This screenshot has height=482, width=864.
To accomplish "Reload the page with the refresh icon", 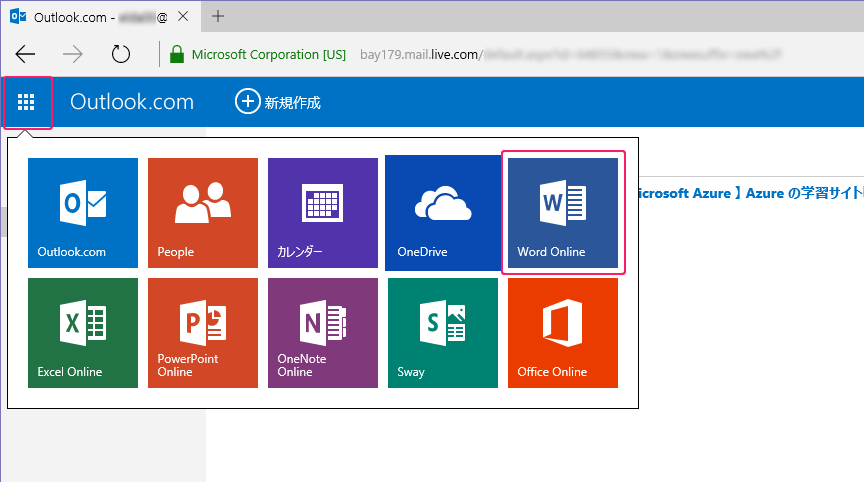I will point(121,54).
